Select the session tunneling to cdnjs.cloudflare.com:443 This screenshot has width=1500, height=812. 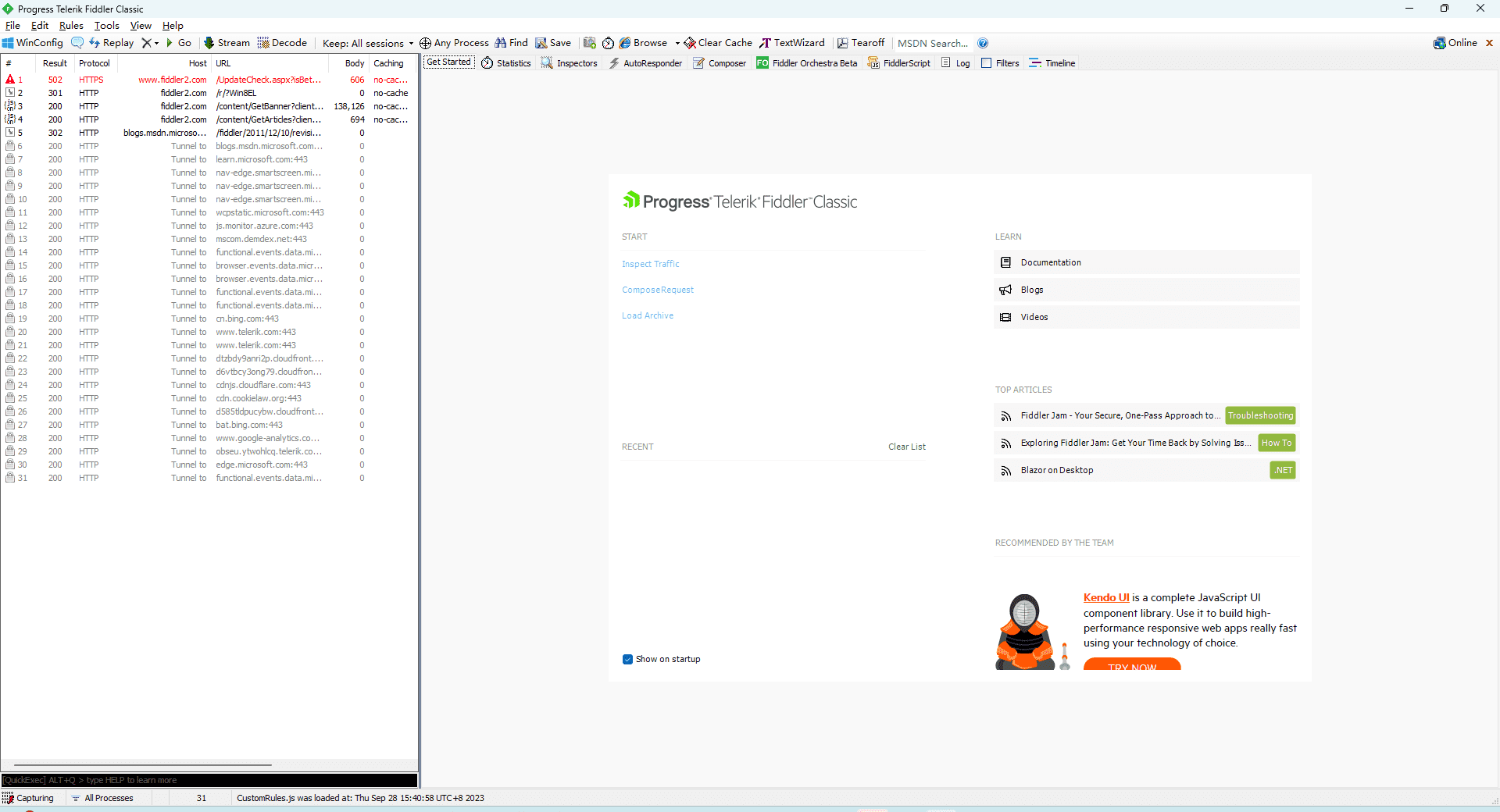pos(209,385)
